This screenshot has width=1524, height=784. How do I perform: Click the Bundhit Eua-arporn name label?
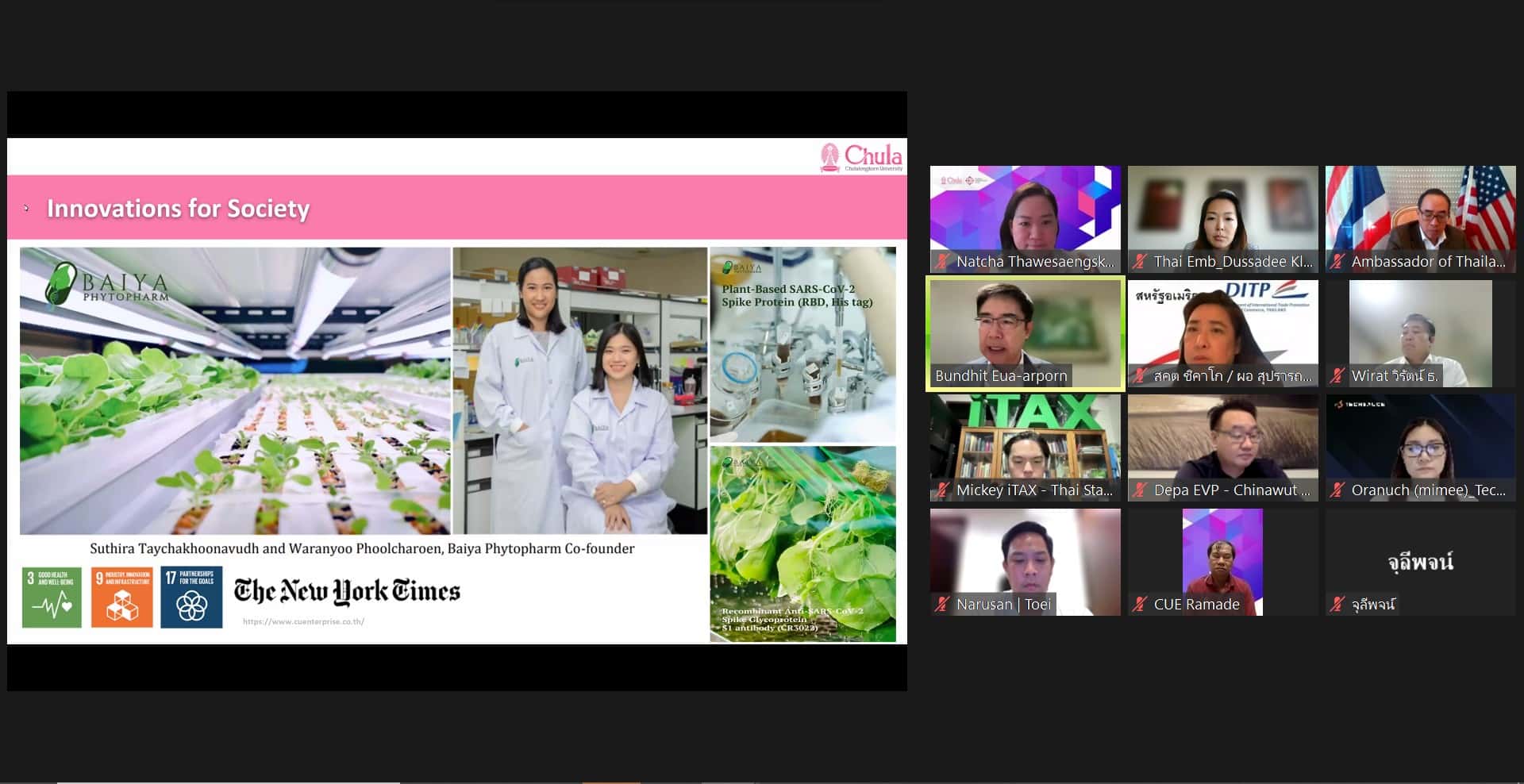point(1001,376)
